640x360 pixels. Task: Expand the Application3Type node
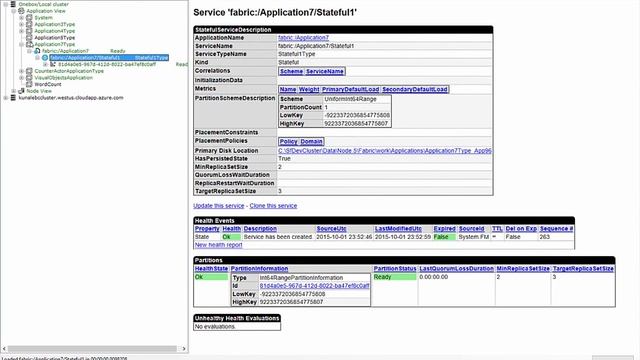tap(22, 24)
